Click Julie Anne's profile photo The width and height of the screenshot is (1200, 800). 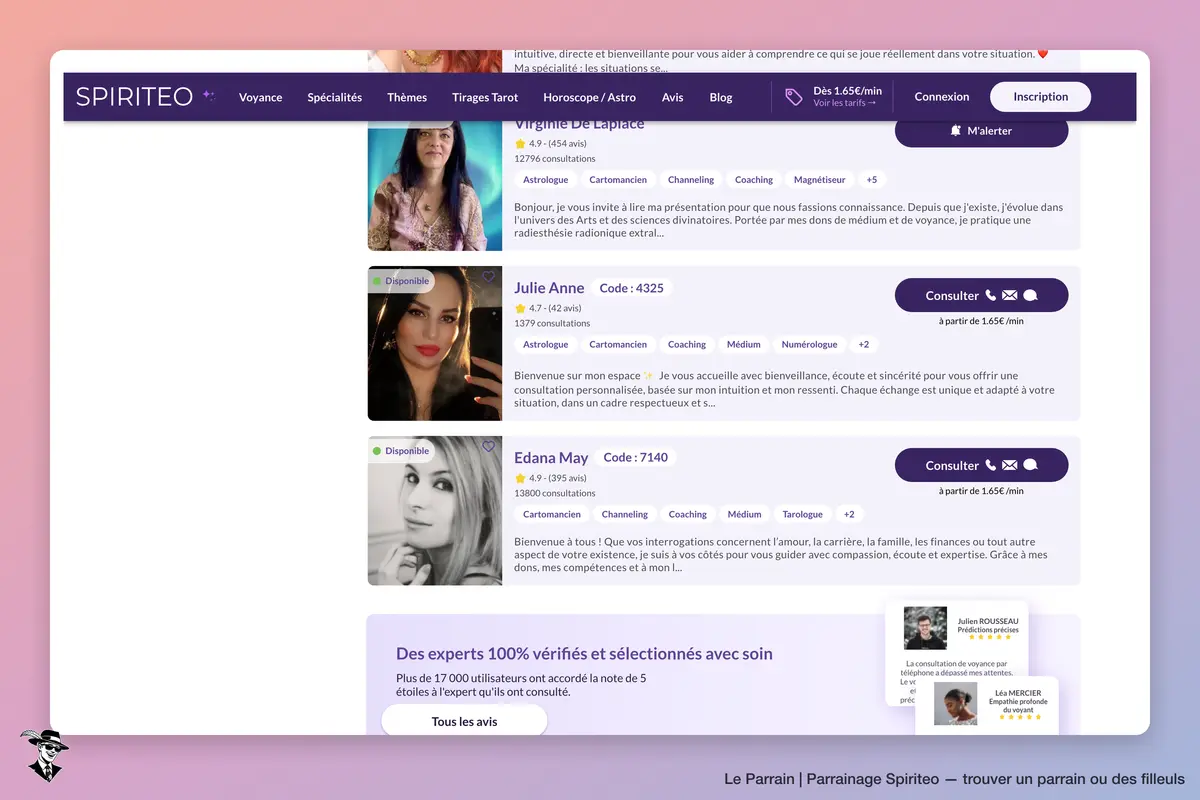point(435,343)
